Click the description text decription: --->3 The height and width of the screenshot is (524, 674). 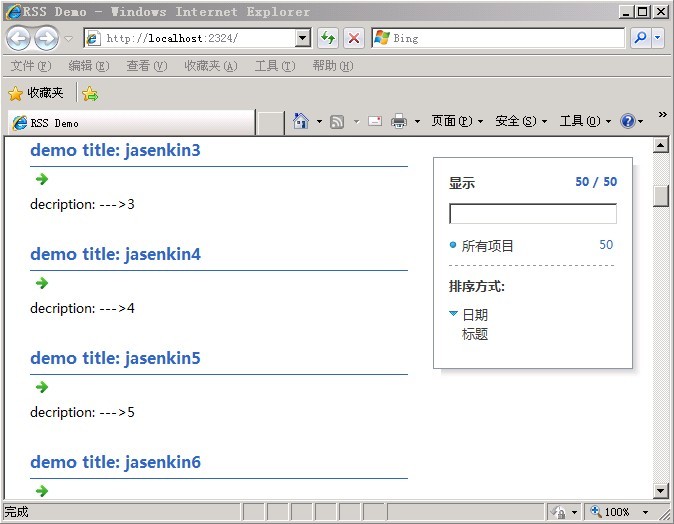[x=82, y=204]
